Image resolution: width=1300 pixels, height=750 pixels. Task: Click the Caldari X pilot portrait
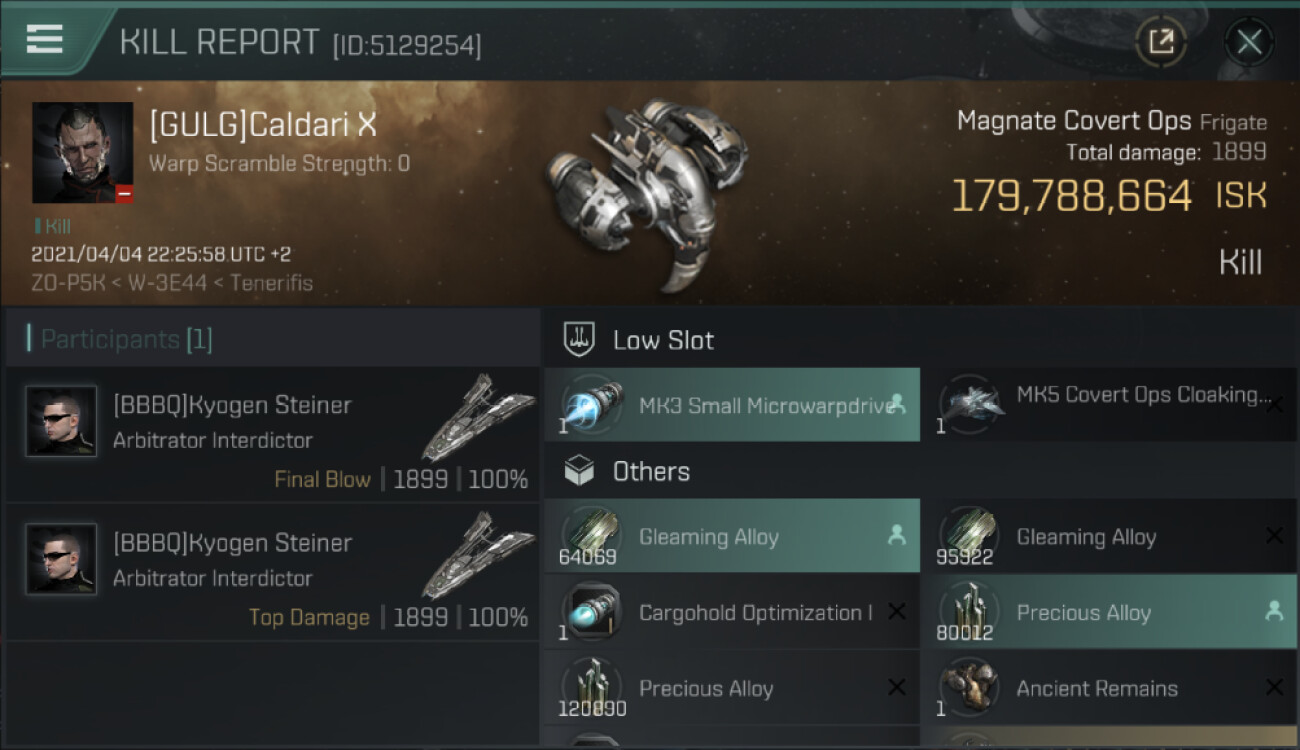[82, 152]
